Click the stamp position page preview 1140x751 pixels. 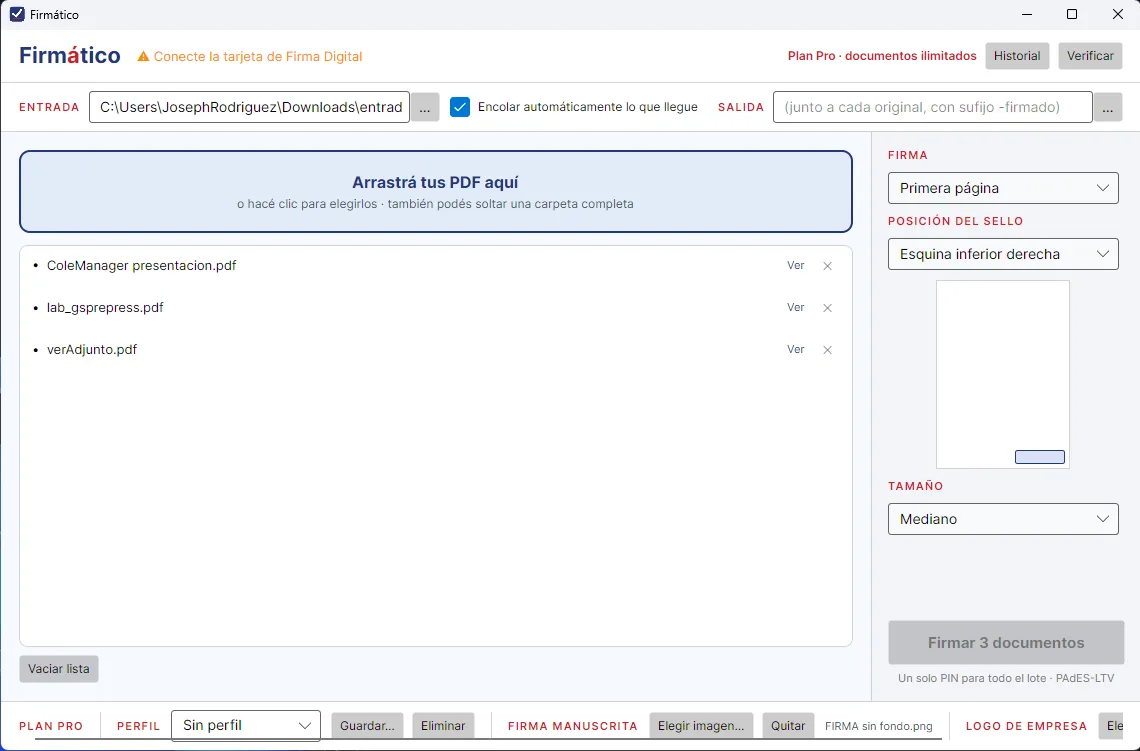coord(1003,374)
